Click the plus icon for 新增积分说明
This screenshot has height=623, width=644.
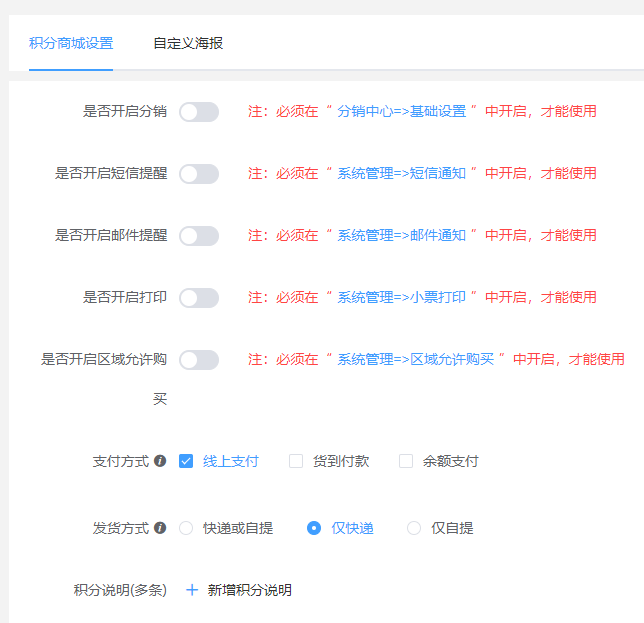coord(192,590)
